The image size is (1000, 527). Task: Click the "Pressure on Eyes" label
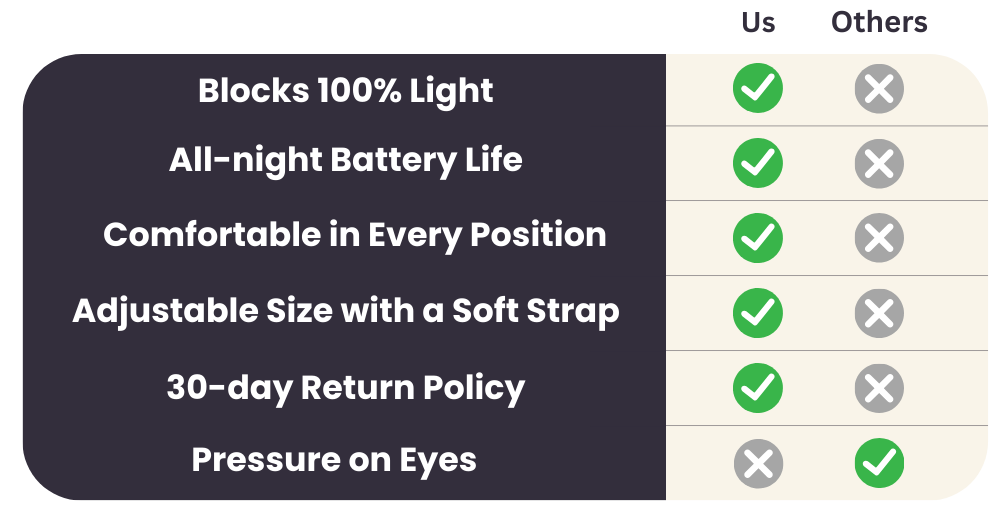pyautogui.click(x=334, y=460)
